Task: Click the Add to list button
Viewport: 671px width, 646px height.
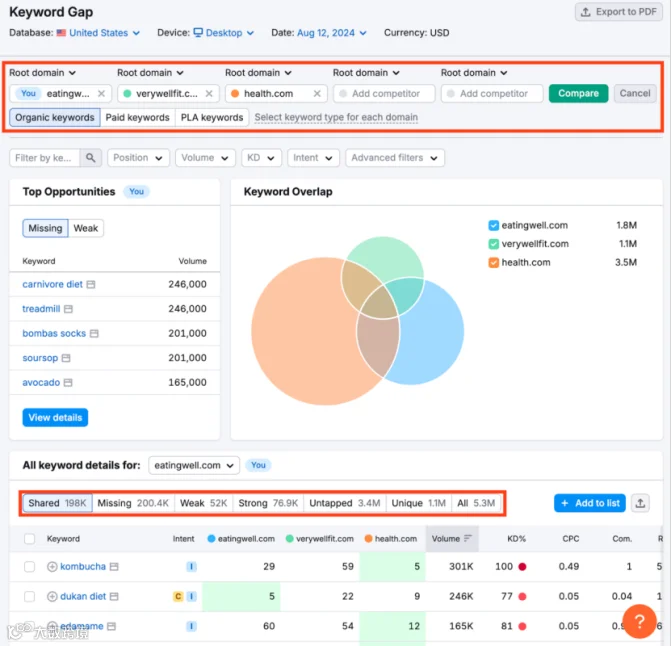Action: (590, 503)
